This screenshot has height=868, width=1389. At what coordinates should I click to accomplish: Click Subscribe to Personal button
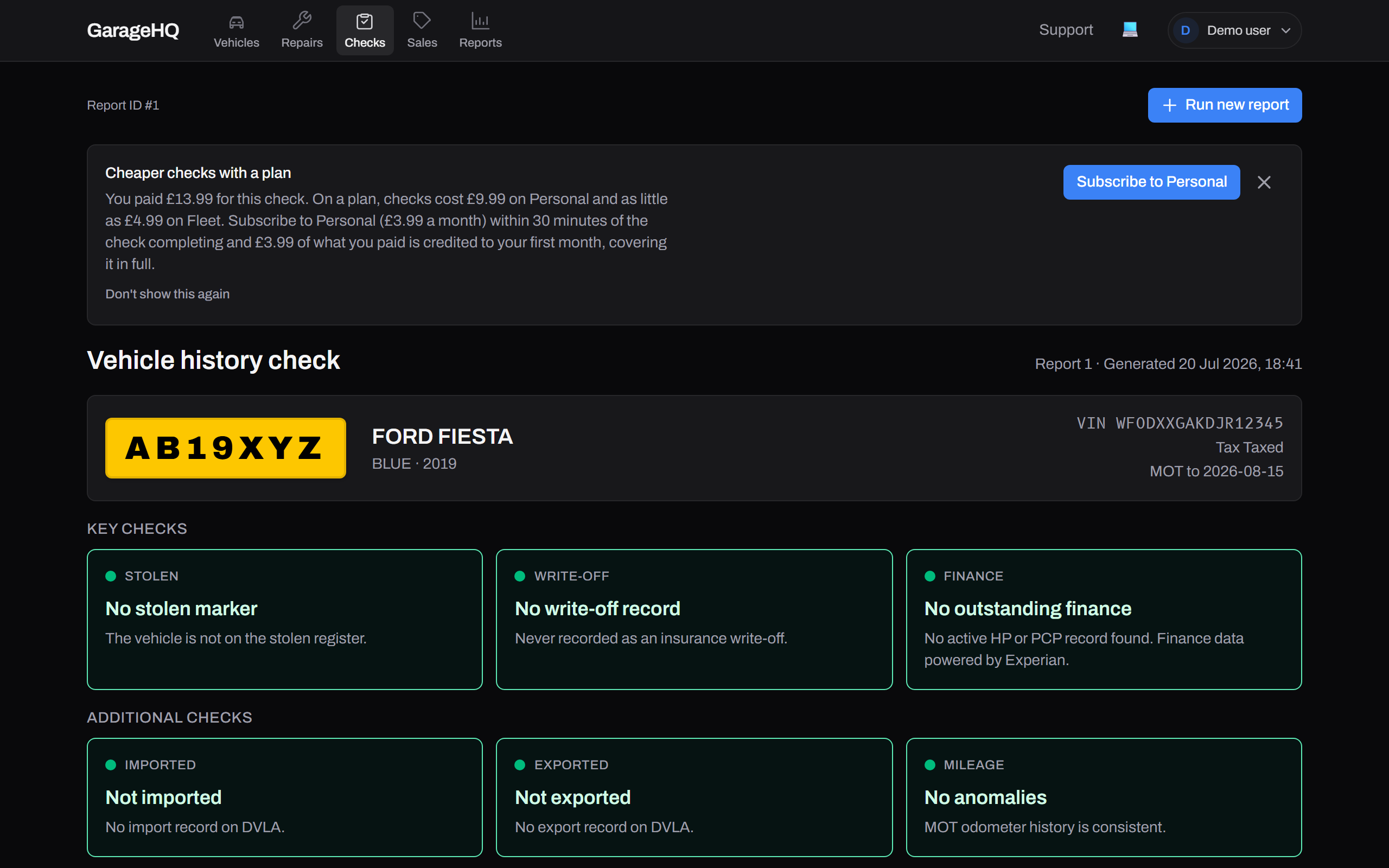point(1151,182)
